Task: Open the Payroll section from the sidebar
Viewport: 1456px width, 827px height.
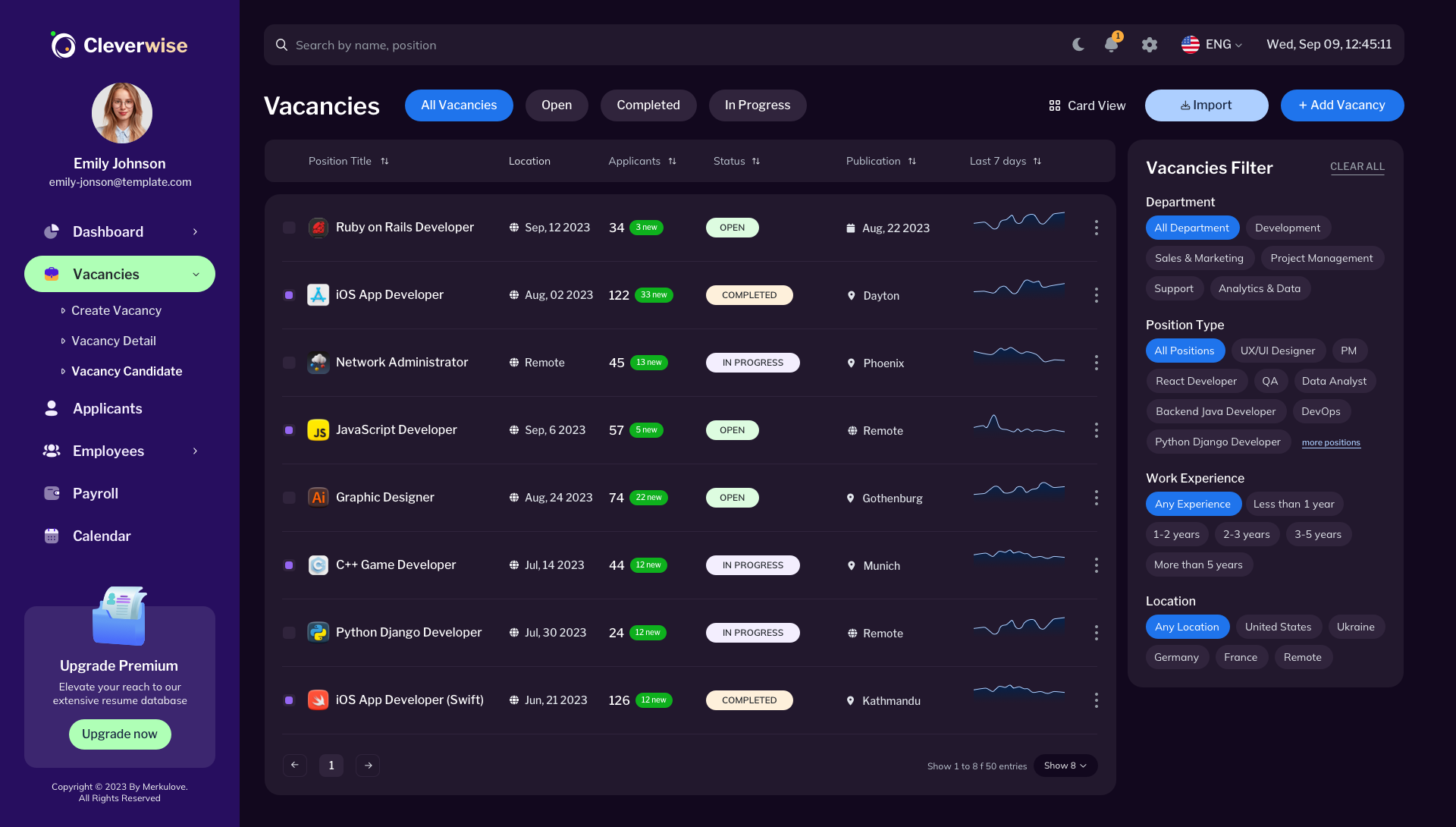Action: point(95,493)
